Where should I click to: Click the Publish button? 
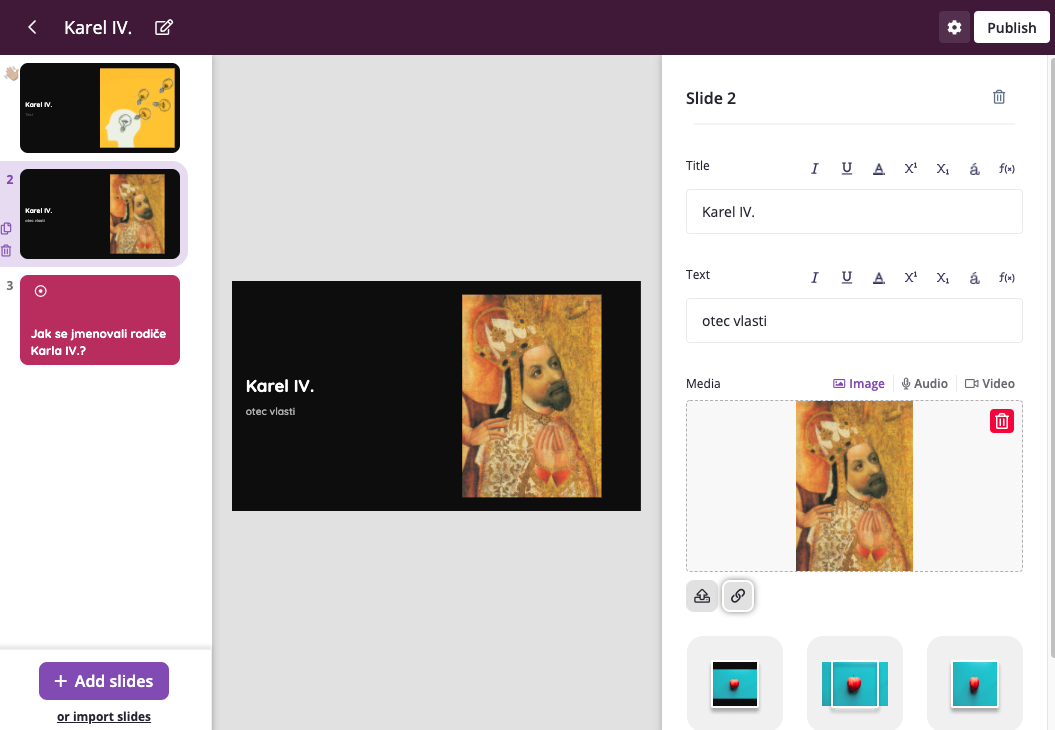tap(1011, 28)
